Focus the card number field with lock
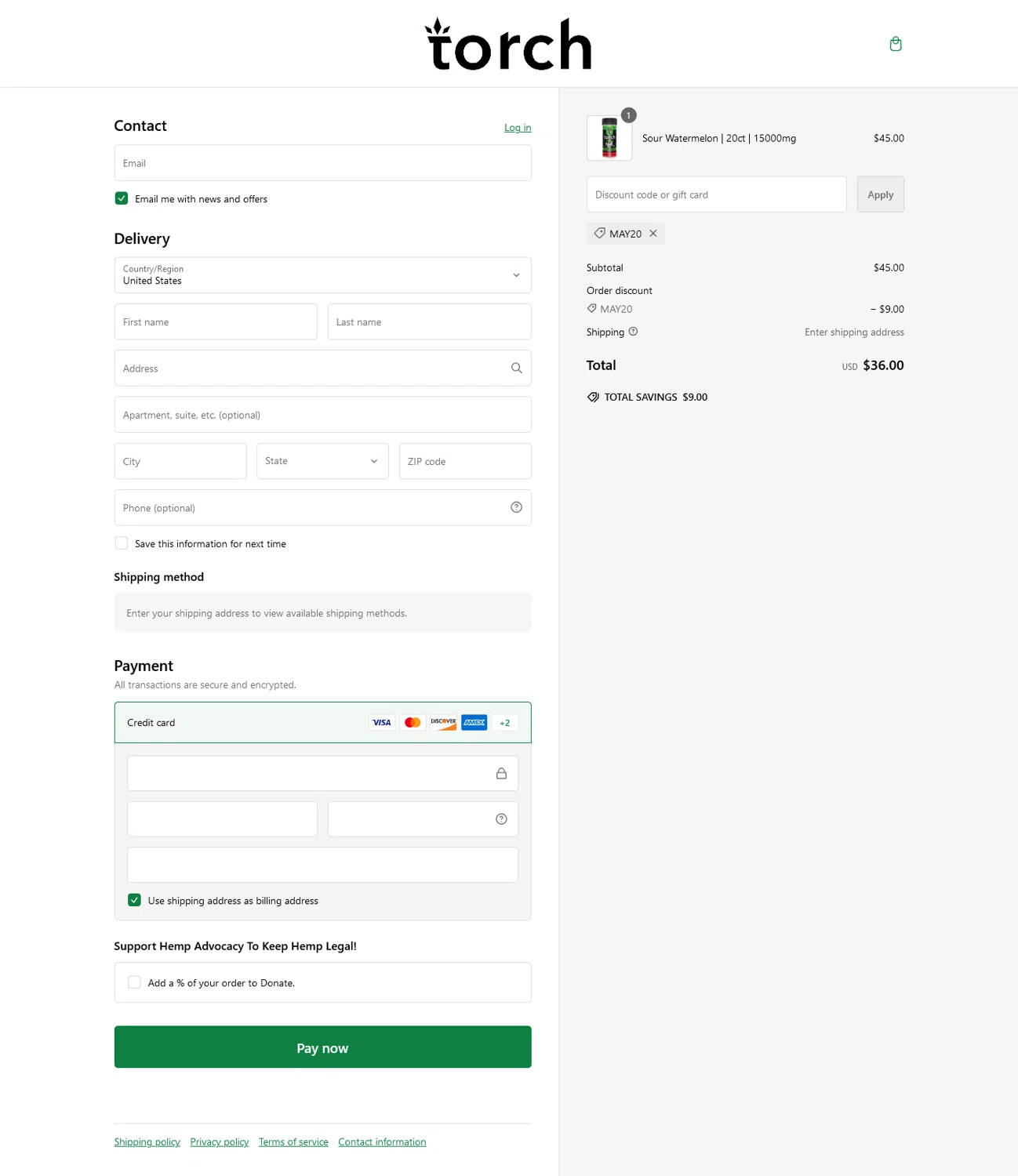 (322, 774)
